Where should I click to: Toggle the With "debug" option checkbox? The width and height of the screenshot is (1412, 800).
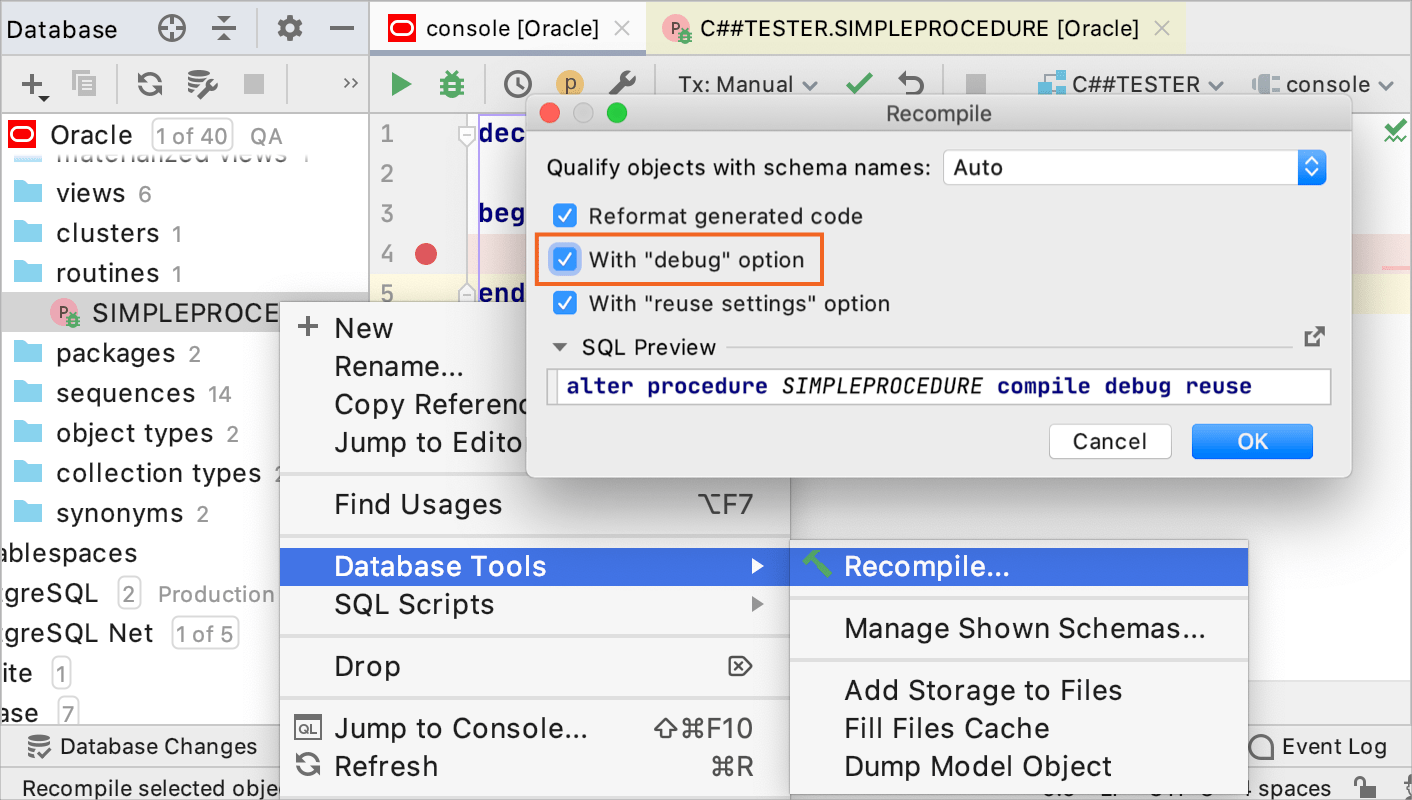pos(565,259)
